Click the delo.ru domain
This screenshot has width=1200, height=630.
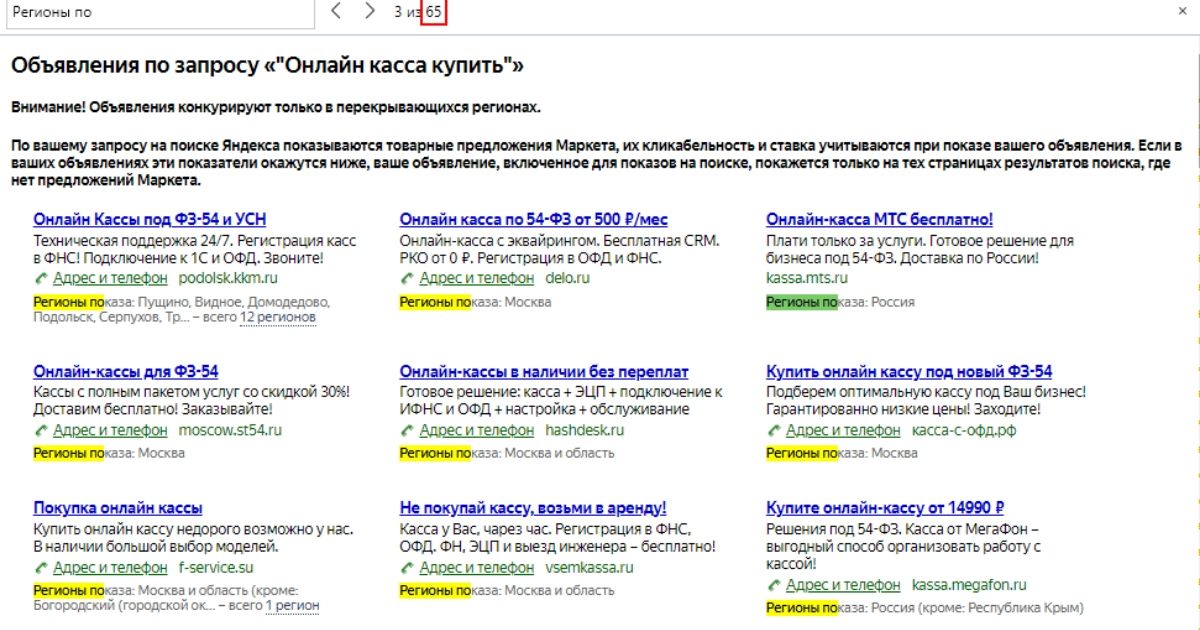(568, 279)
